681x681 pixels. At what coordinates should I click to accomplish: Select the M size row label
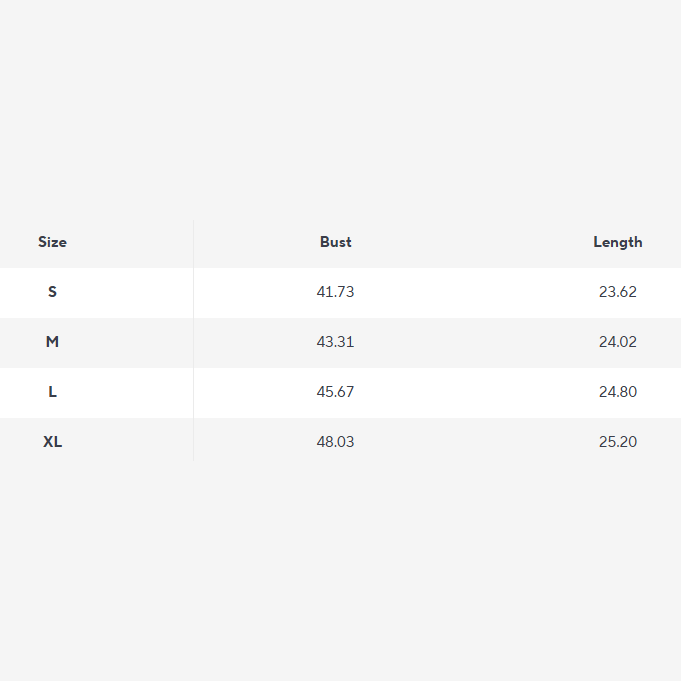(52, 342)
